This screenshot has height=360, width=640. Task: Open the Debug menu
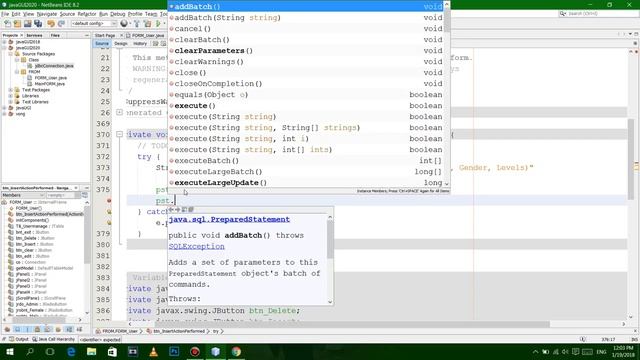pos(118,14)
